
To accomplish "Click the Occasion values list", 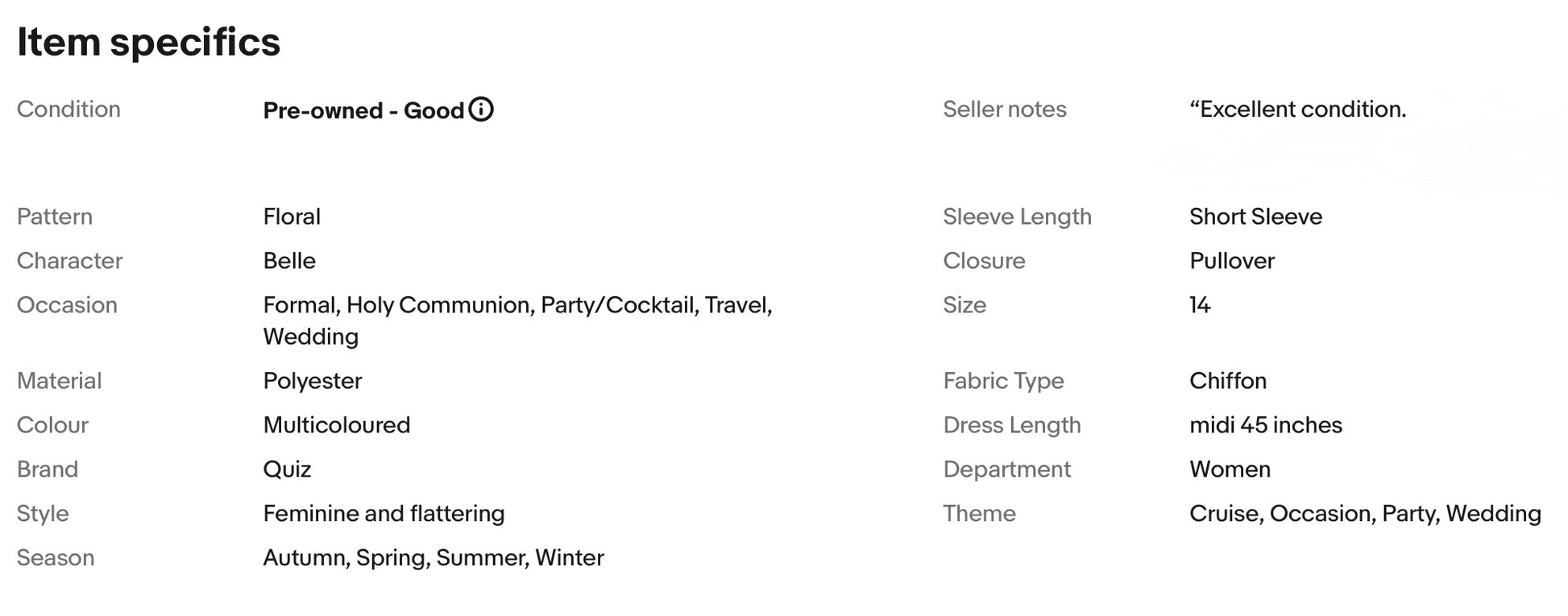I will coord(517,320).
